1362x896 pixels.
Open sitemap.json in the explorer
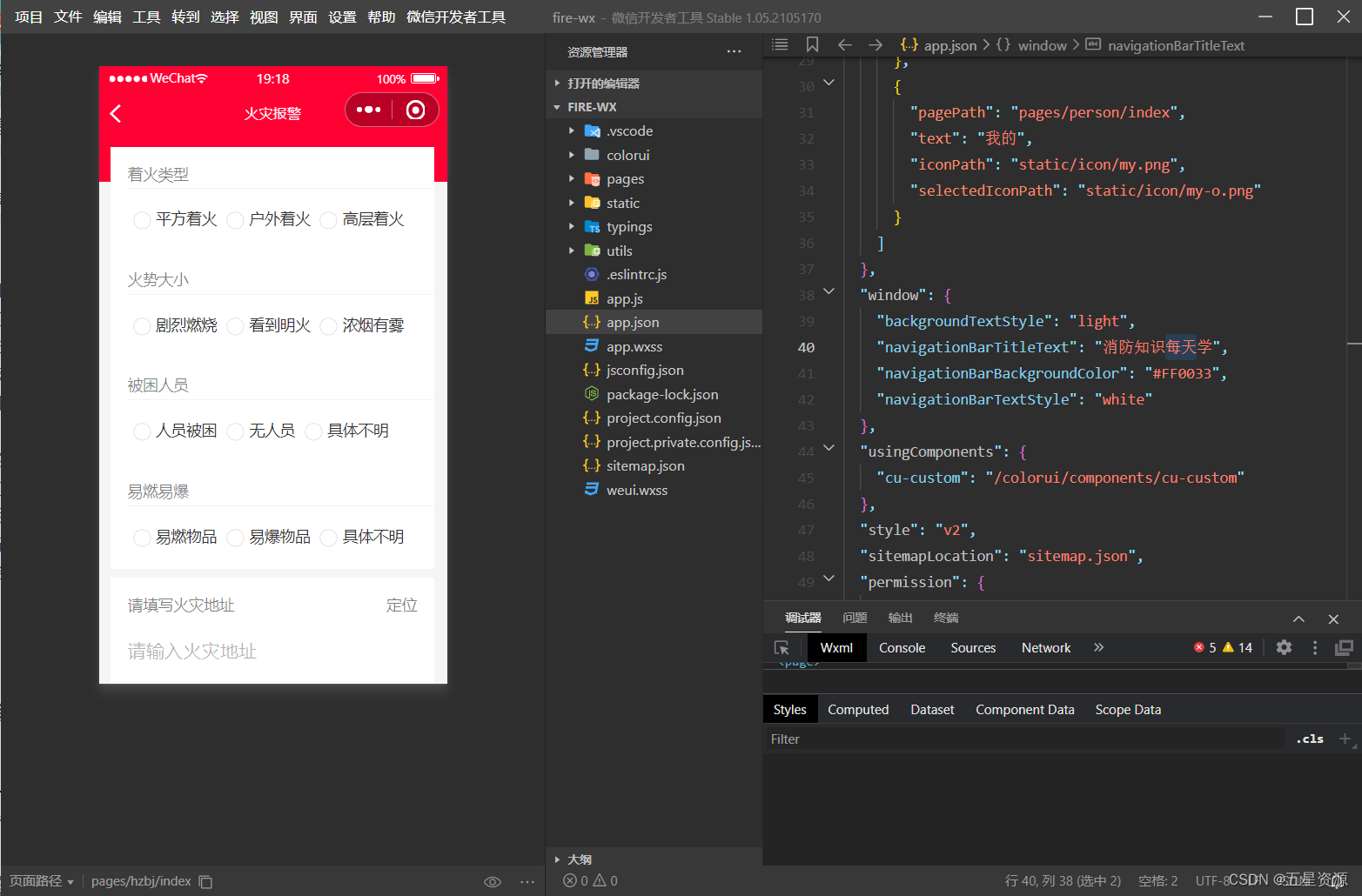(x=654, y=465)
